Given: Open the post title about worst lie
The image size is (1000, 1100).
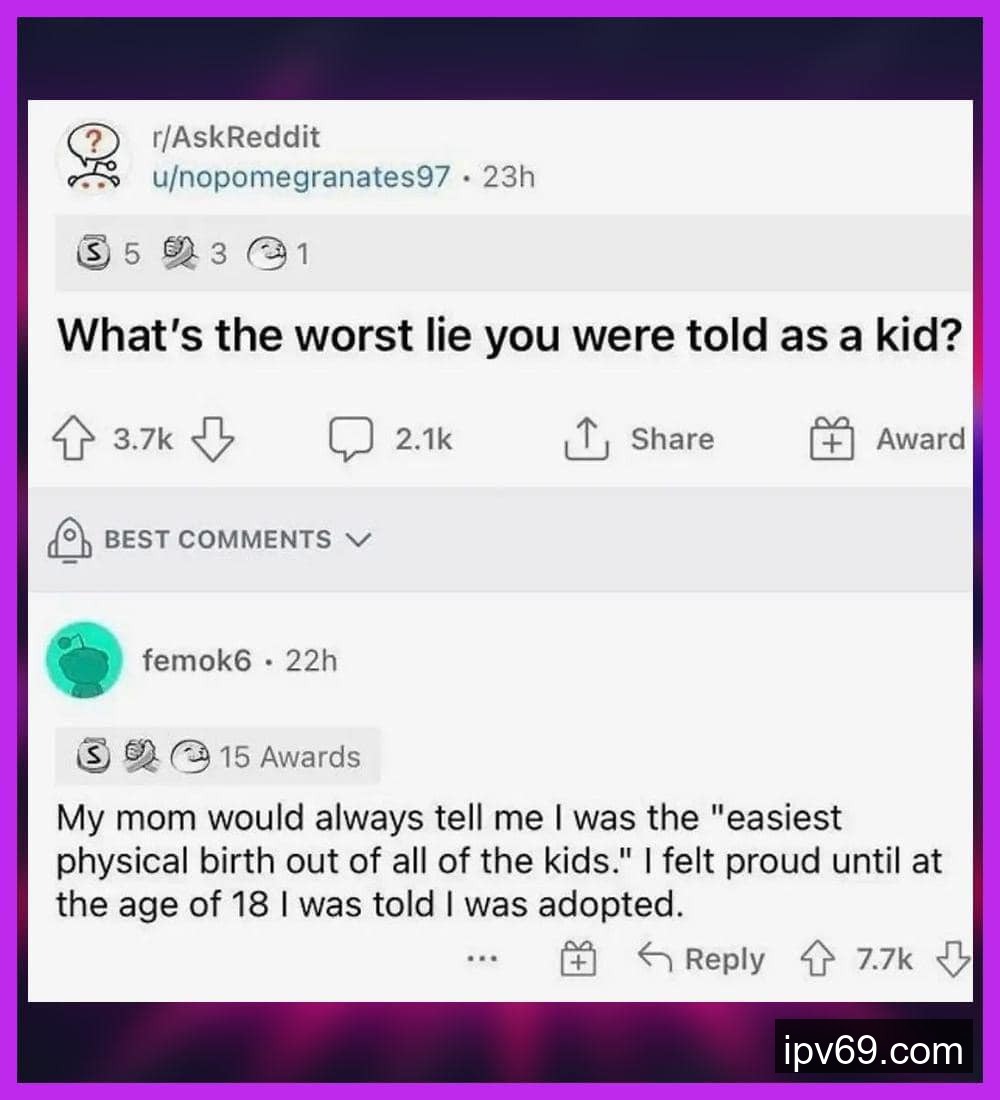Looking at the screenshot, I should tap(509, 335).
